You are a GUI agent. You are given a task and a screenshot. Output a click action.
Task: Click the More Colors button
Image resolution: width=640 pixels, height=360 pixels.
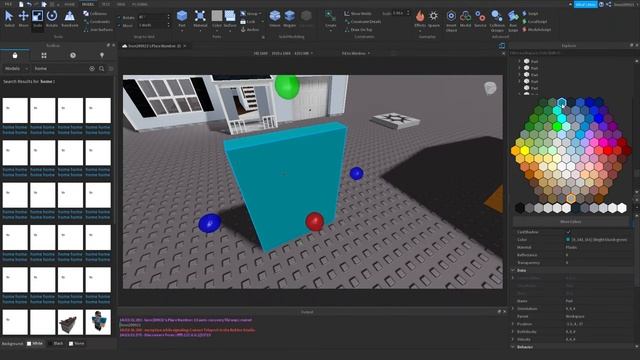click(x=571, y=222)
